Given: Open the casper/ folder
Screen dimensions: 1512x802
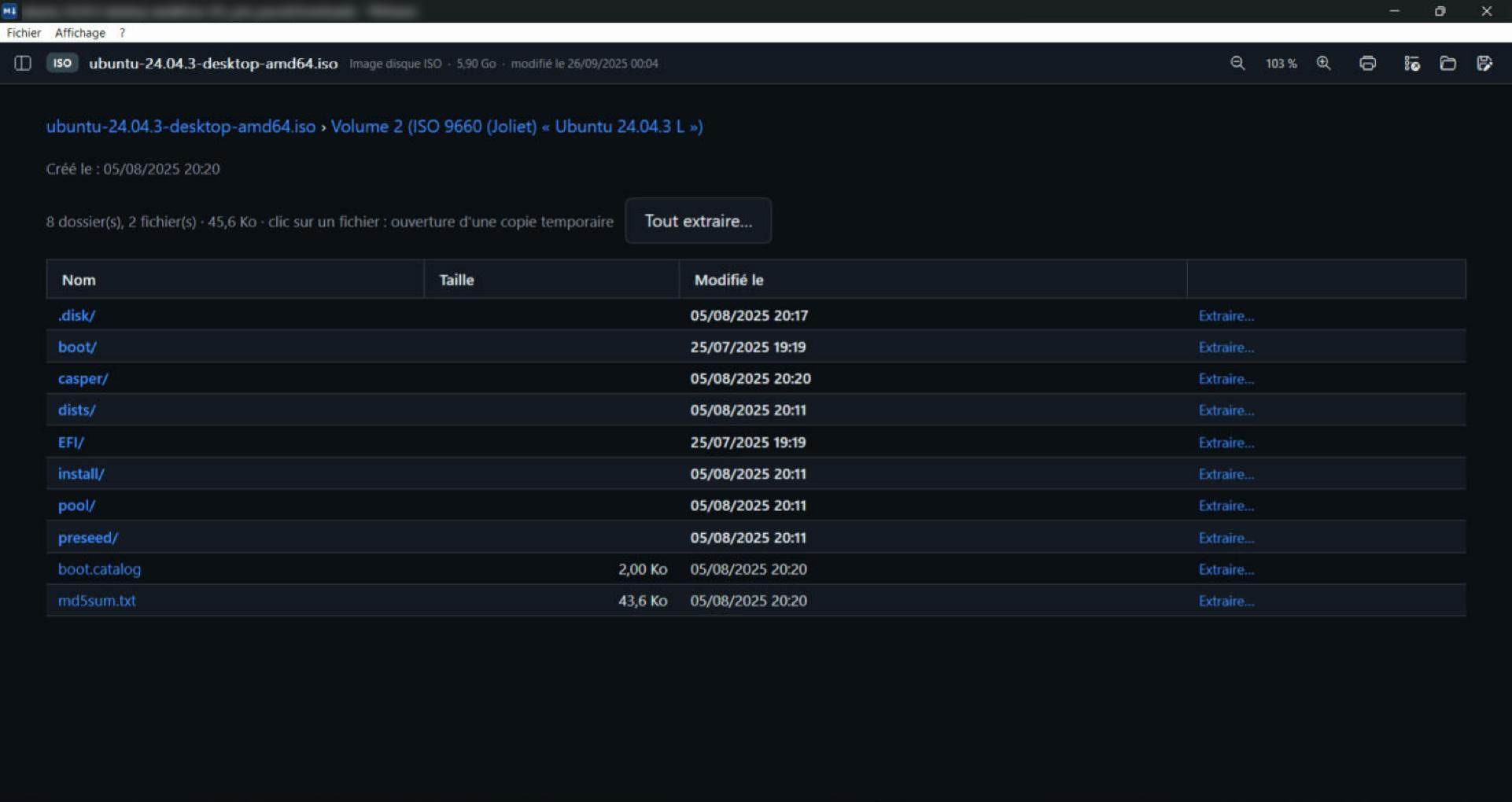Looking at the screenshot, I should [x=83, y=378].
